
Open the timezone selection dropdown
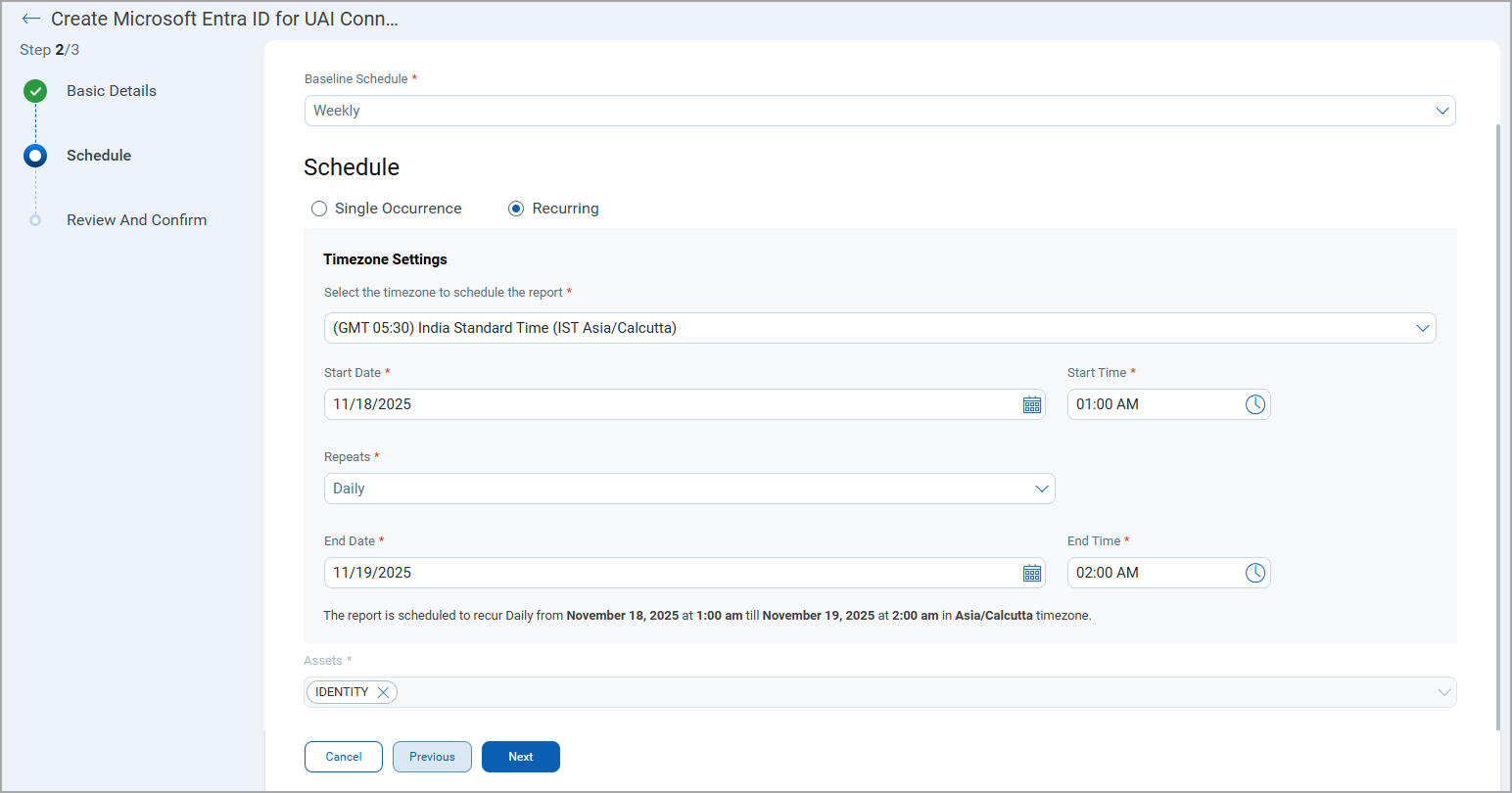click(x=1422, y=328)
